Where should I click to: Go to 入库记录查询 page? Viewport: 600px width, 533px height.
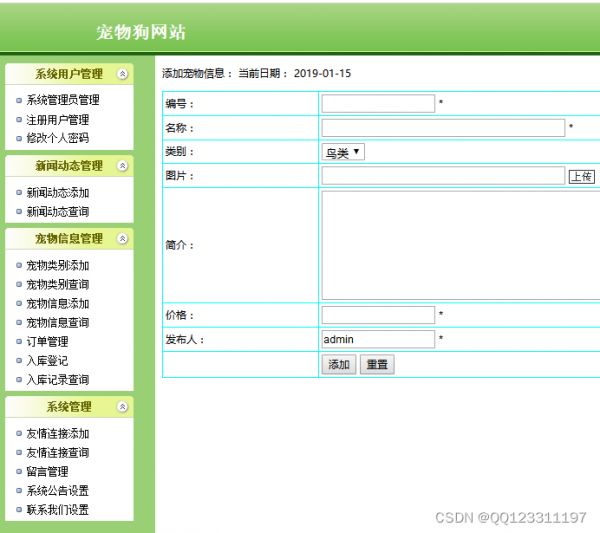(57, 380)
